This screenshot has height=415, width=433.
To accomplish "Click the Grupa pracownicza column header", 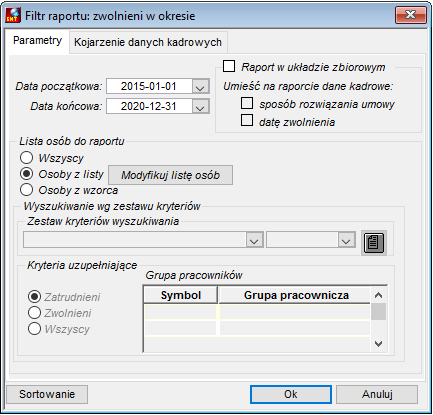I will (295, 295).
